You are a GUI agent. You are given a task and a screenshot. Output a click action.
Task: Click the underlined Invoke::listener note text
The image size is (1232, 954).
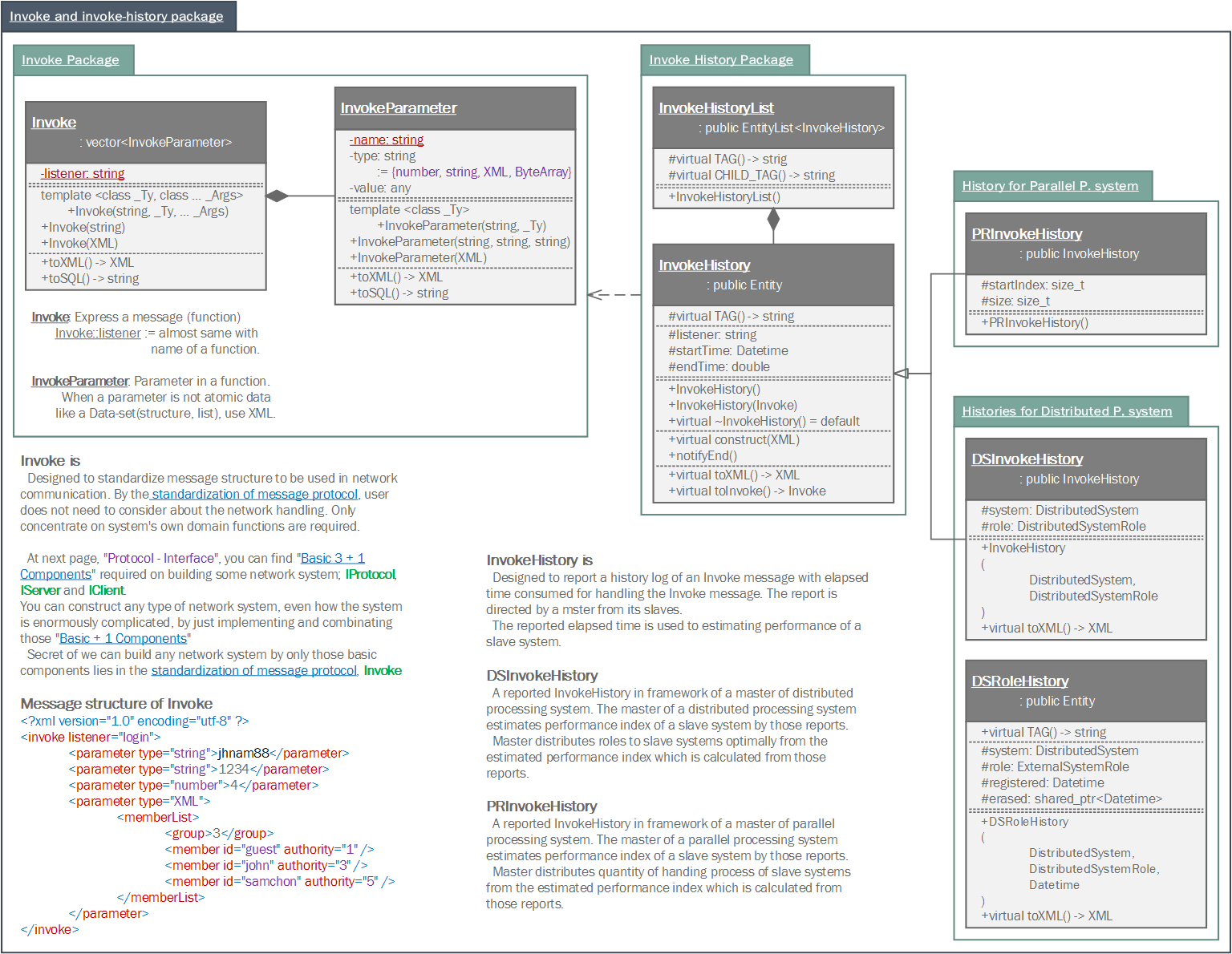(x=98, y=333)
